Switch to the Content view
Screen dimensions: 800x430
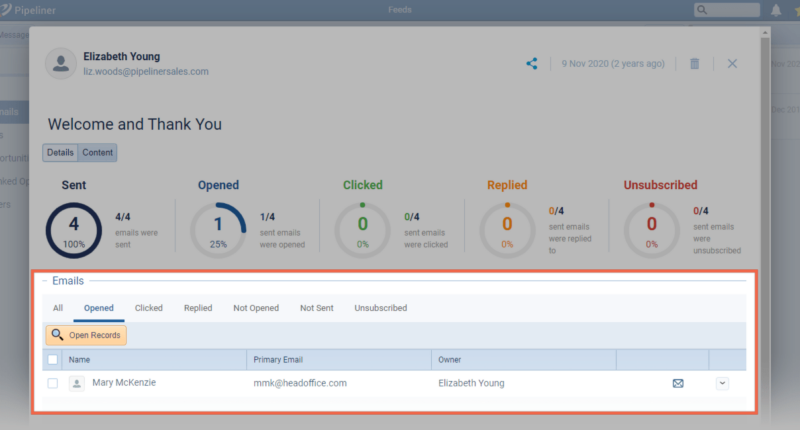tap(97, 153)
